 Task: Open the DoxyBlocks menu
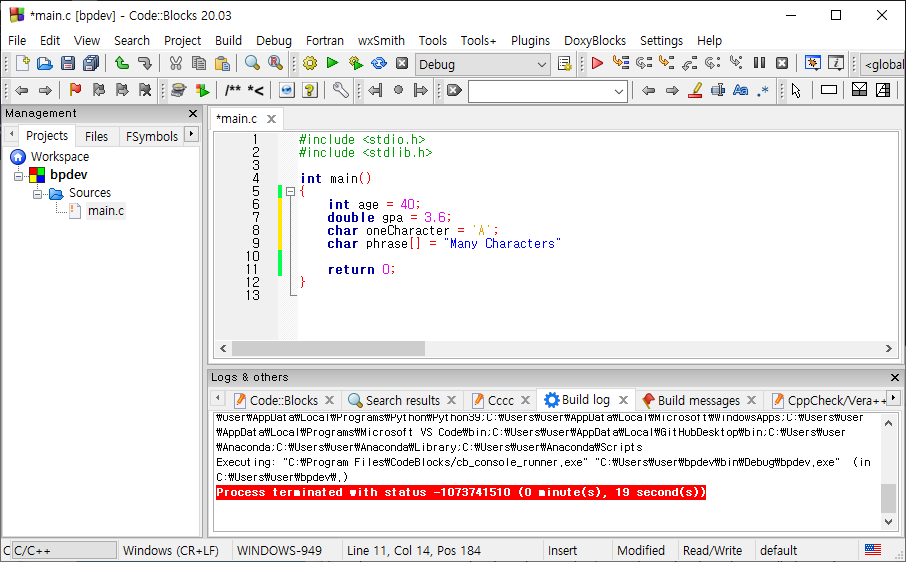[595, 40]
